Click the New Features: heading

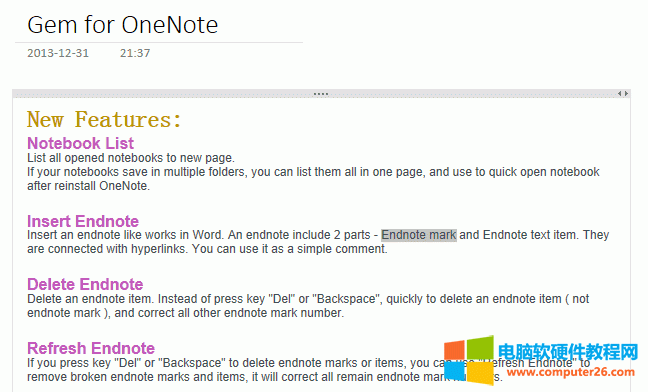point(104,120)
